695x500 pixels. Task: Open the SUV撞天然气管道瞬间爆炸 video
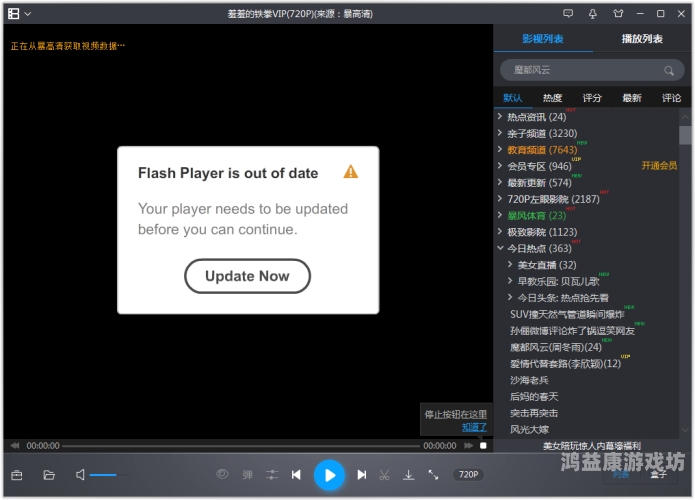tap(567, 315)
